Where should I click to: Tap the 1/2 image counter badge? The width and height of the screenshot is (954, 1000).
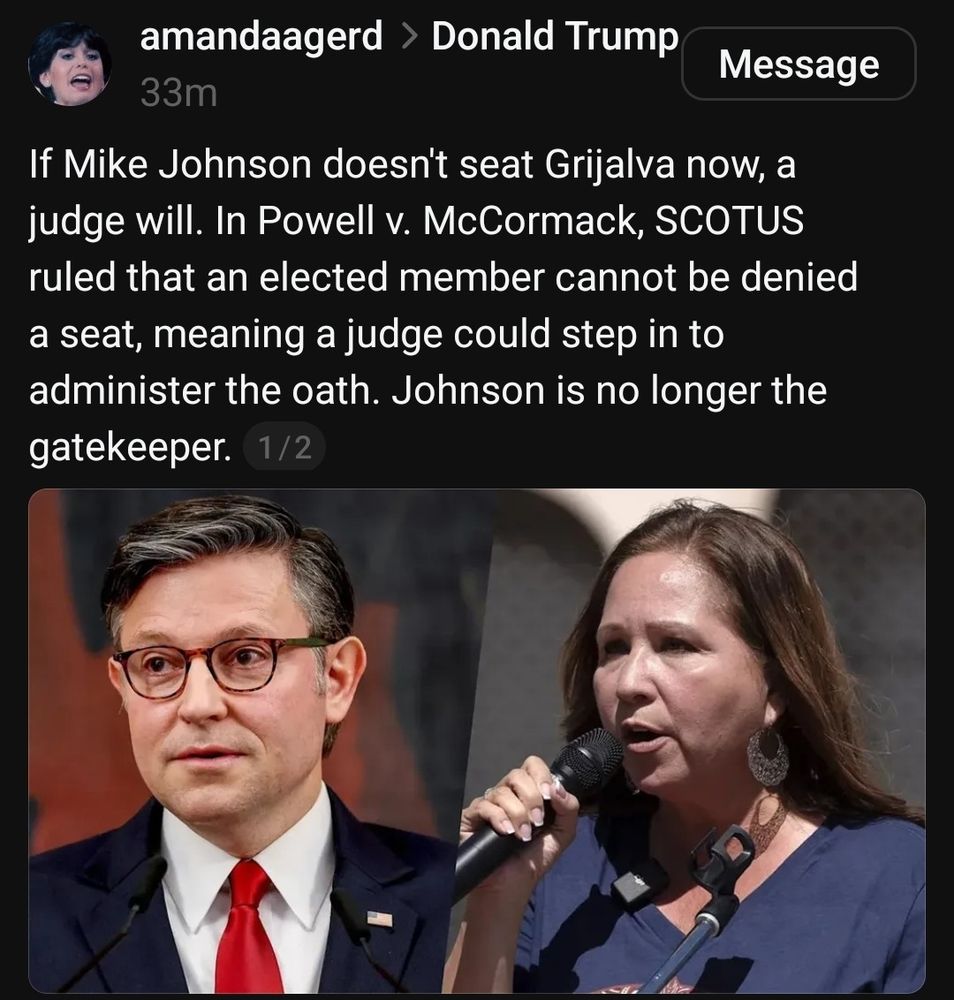click(285, 447)
